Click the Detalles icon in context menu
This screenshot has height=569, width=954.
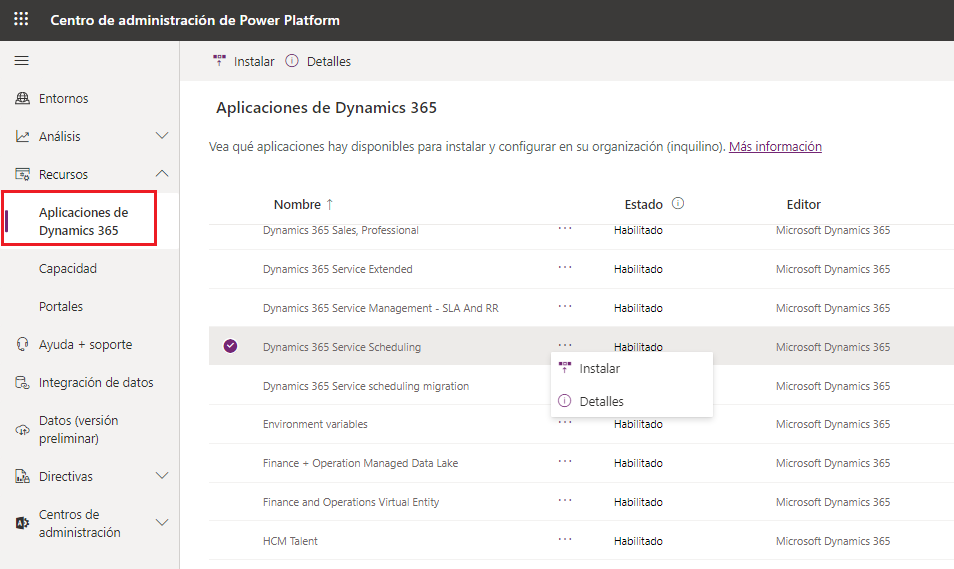tap(565, 401)
